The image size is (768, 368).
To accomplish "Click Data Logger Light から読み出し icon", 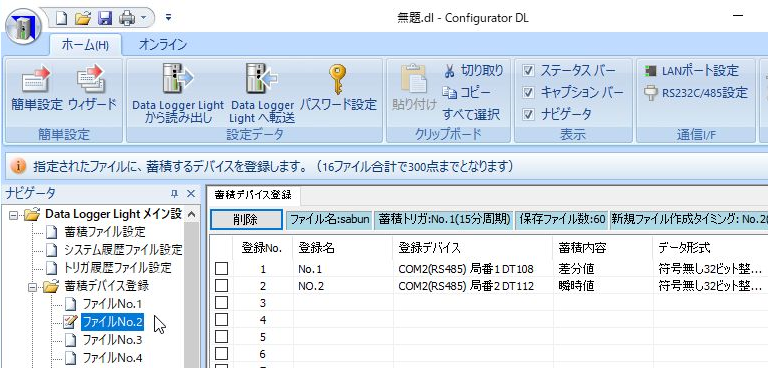I will coord(178,93).
